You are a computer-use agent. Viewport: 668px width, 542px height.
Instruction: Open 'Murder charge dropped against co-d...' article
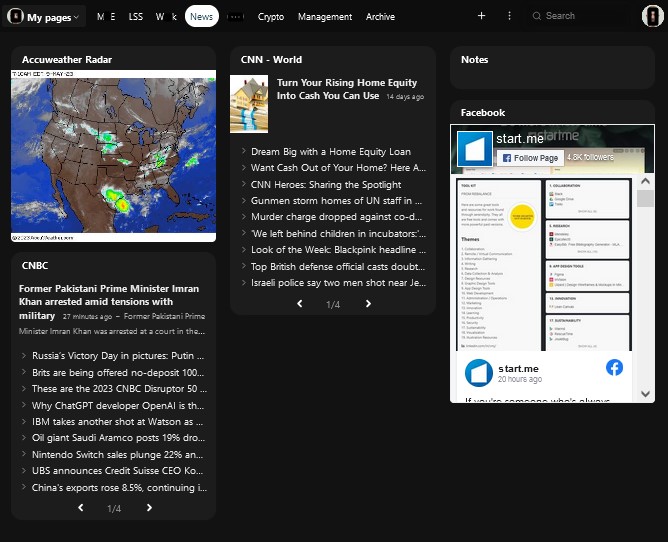pos(336,217)
